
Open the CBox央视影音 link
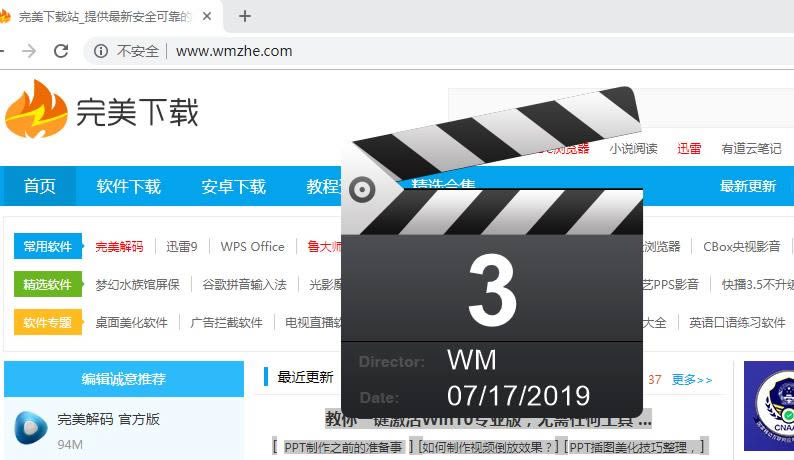click(742, 247)
